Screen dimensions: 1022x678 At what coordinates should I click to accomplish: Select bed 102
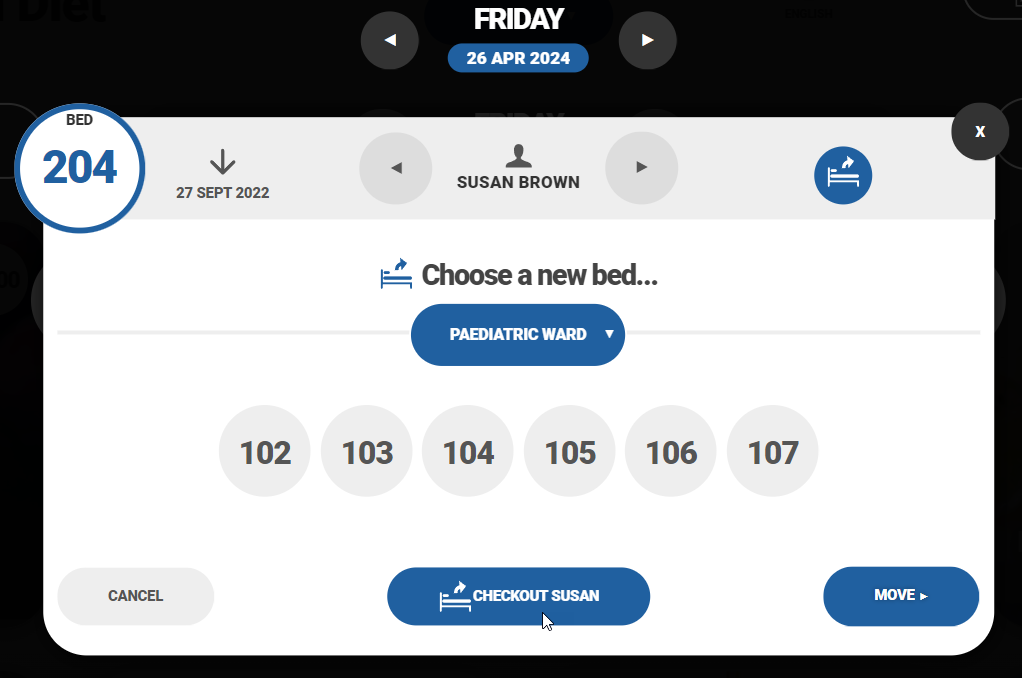265,452
